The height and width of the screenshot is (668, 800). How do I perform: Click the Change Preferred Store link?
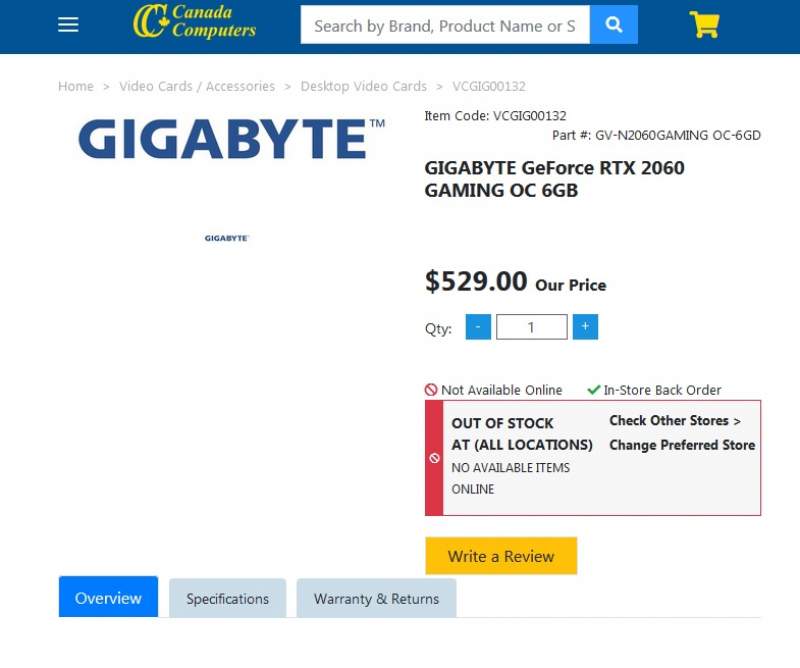coord(681,445)
